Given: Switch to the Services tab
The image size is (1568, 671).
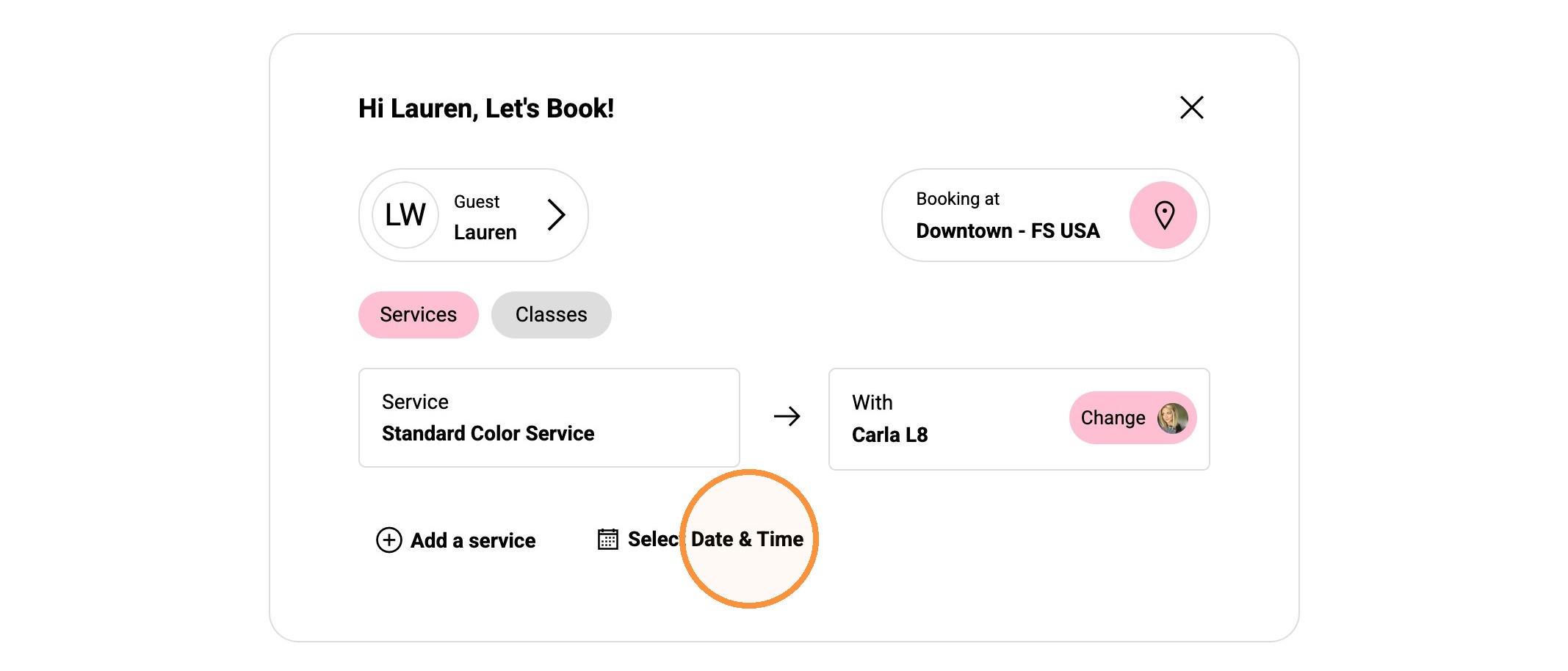Looking at the screenshot, I should (418, 315).
